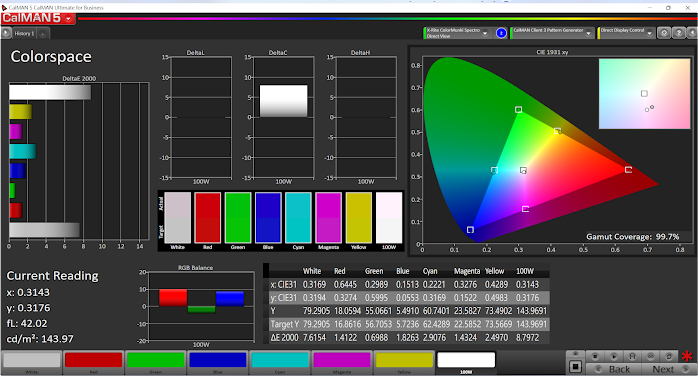The width and height of the screenshot is (698, 376).
Task: Click the White column header in table
Action: coord(312,271)
